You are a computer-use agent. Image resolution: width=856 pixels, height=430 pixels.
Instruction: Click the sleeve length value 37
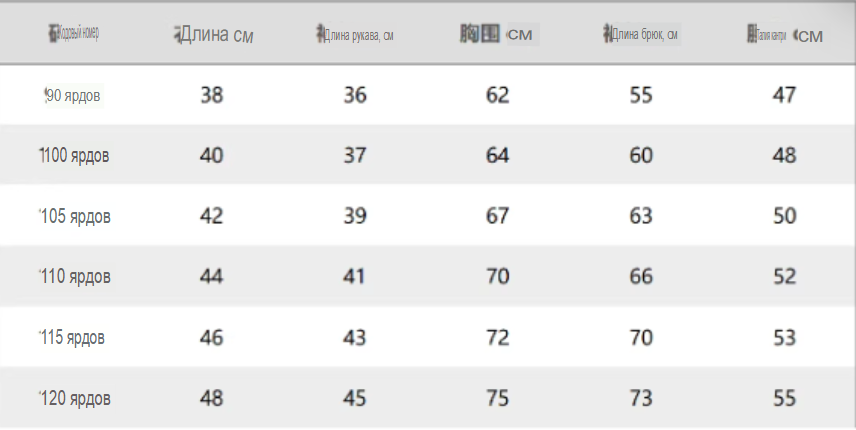coord(355,156)
